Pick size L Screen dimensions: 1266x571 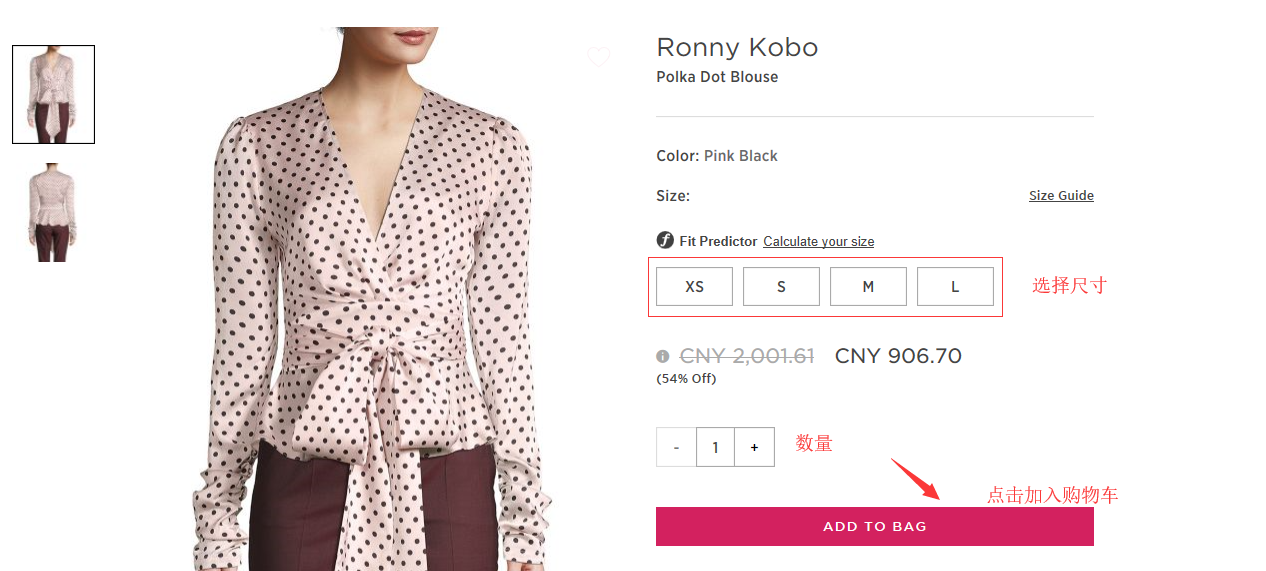click(x=955, y=286)
